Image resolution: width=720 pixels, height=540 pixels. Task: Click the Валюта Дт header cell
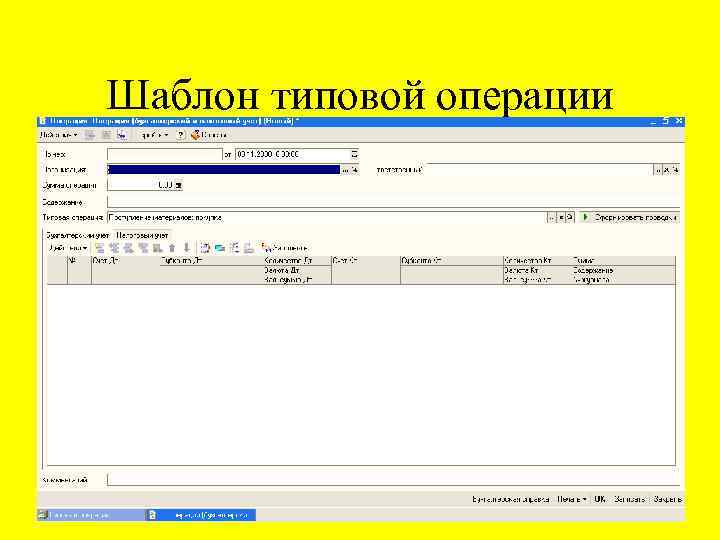tap(297, 270)
